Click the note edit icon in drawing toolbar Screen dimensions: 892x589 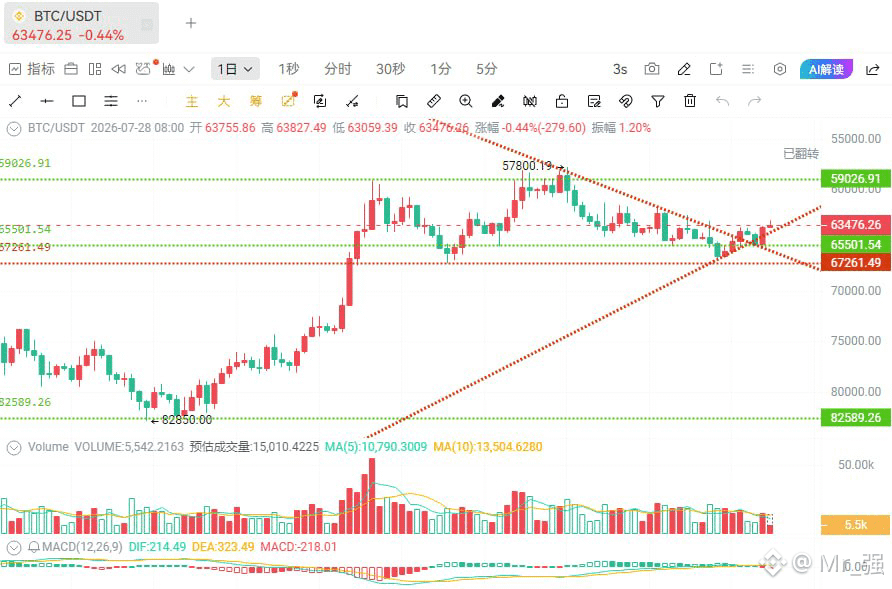click(594, 101)
